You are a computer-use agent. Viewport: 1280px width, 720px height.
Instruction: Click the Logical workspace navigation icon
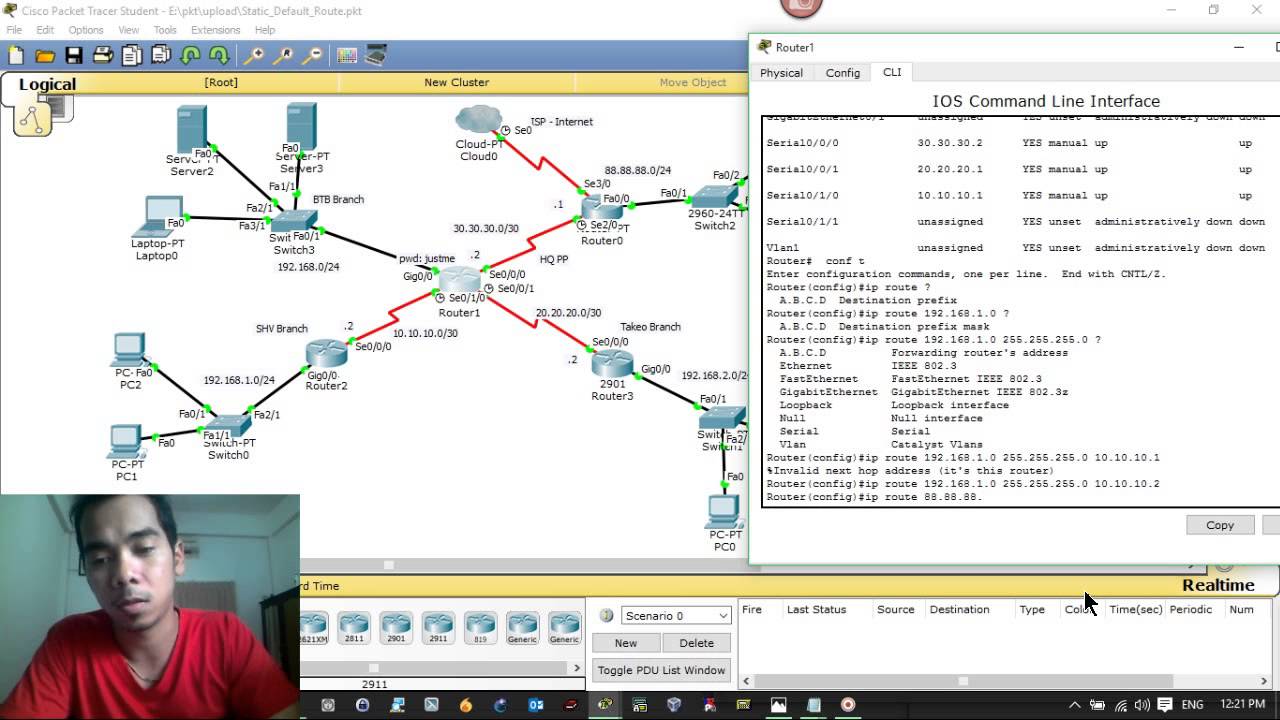click(33, 118)
